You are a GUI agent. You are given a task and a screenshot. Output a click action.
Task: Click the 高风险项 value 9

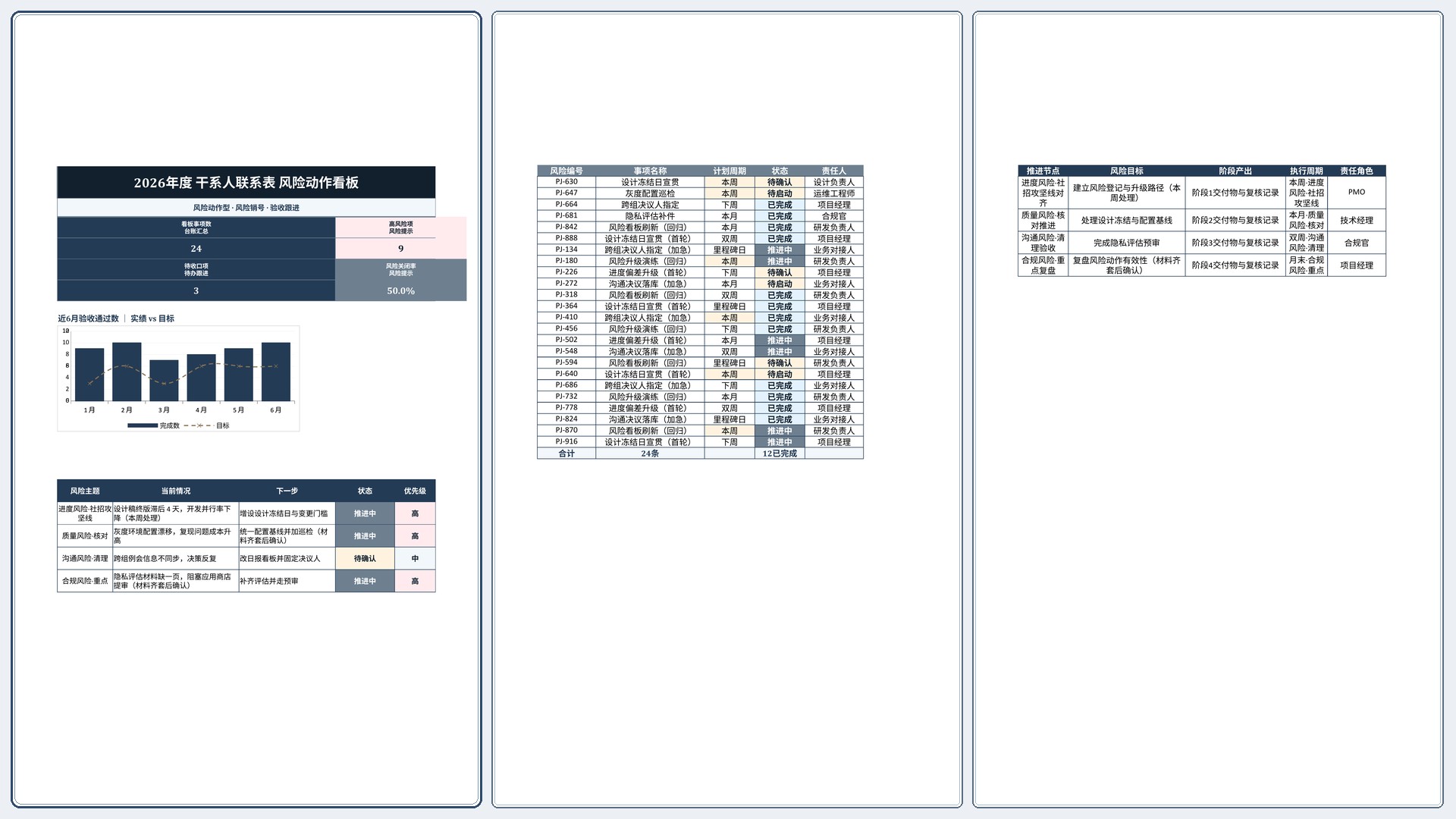coord(401,249)
